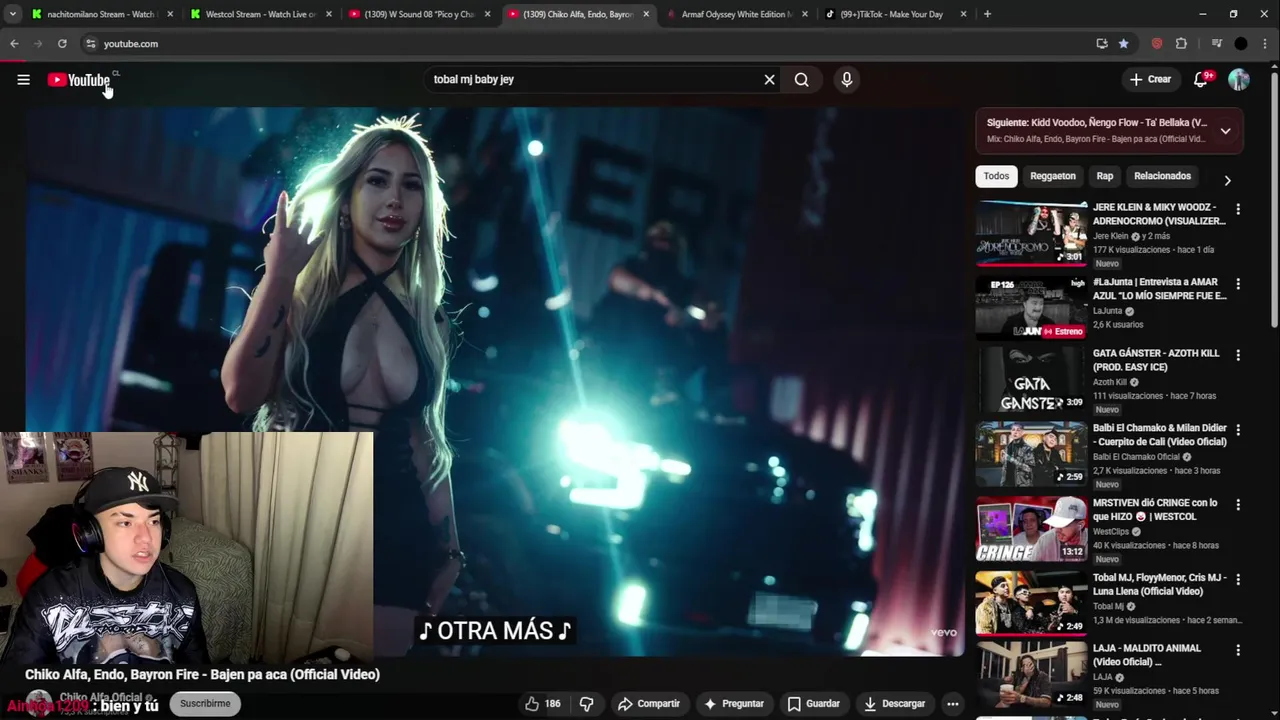1280x720 pixels.
Task: Start voice search with the microphone
Action: (x=847, y=80)
